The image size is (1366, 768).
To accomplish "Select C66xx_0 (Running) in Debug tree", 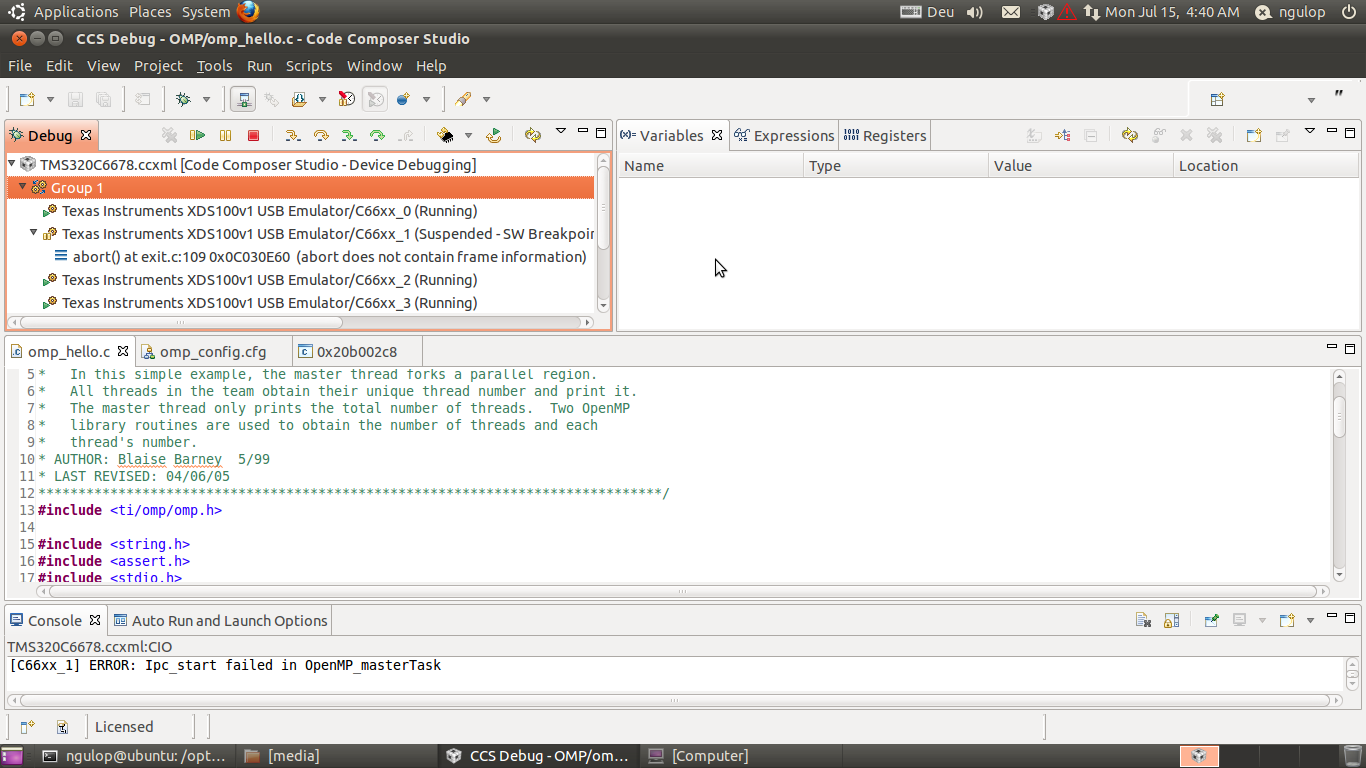I will pyautogui.click(x=269, y=211).
